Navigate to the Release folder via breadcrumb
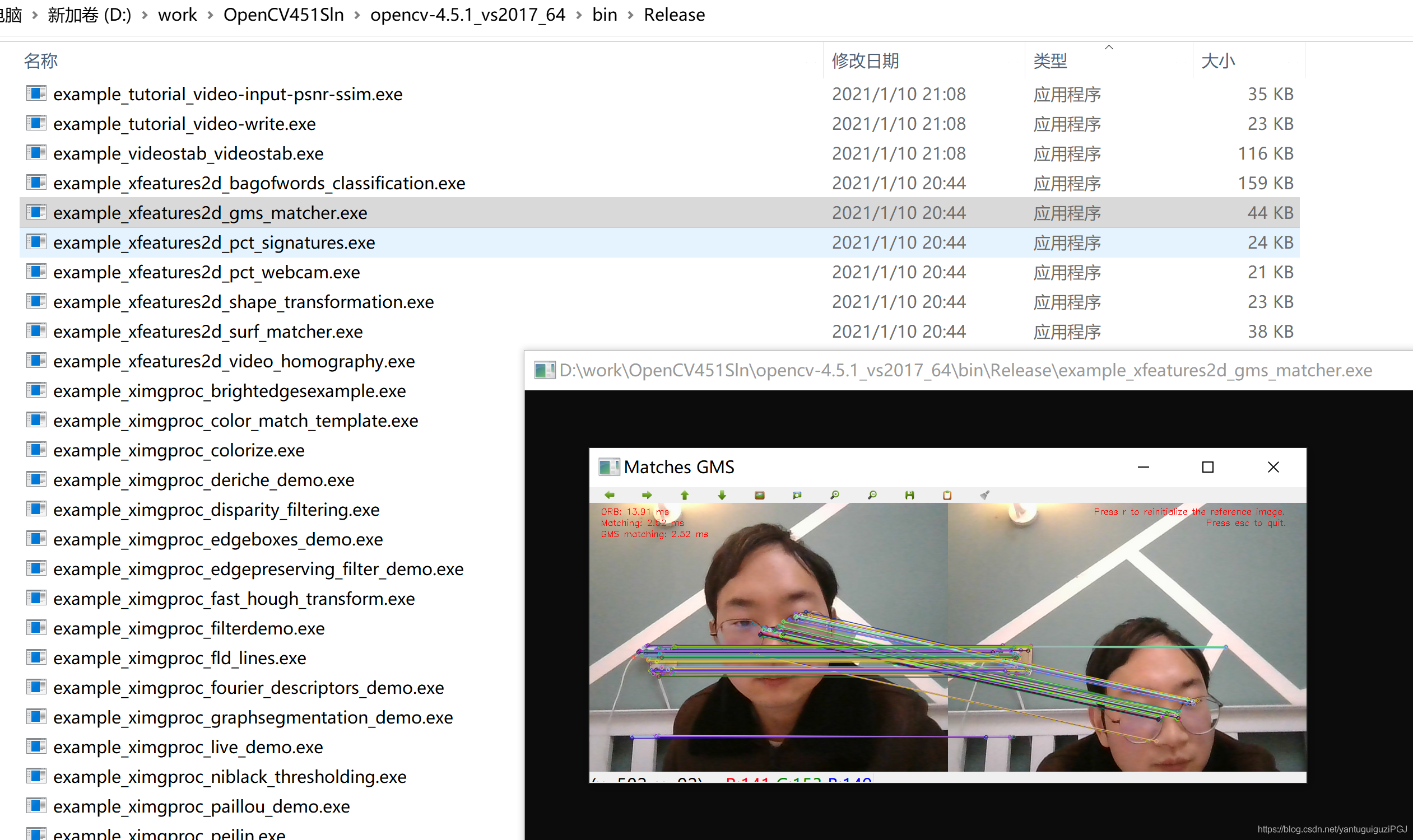The width and height of the screenshot is (1413, 840). (x=674, y=15)
